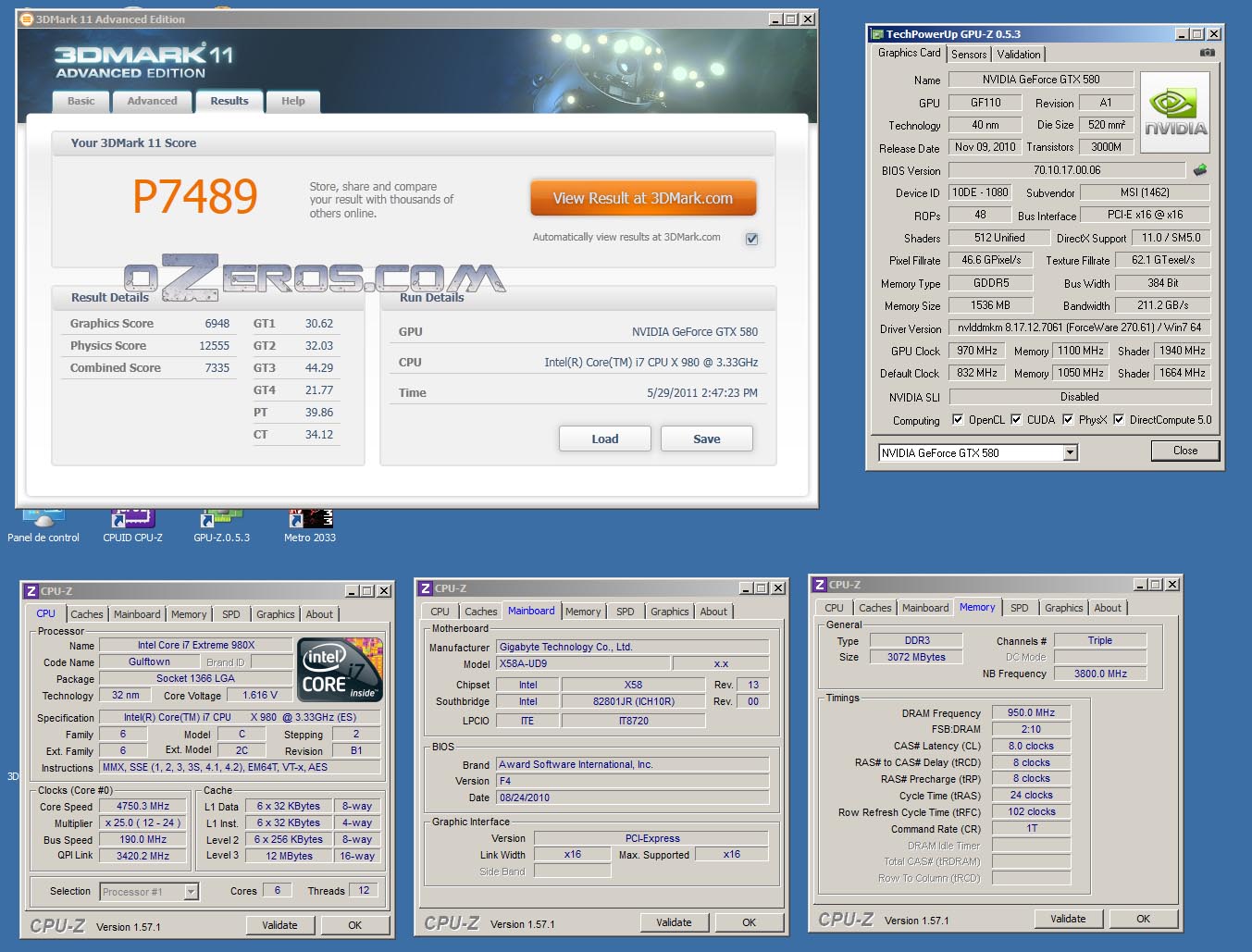Screen dimensions: 1252x952
Task: Open Graphics tab in CPU-Z Memory window
Action: pos(1063,608)
